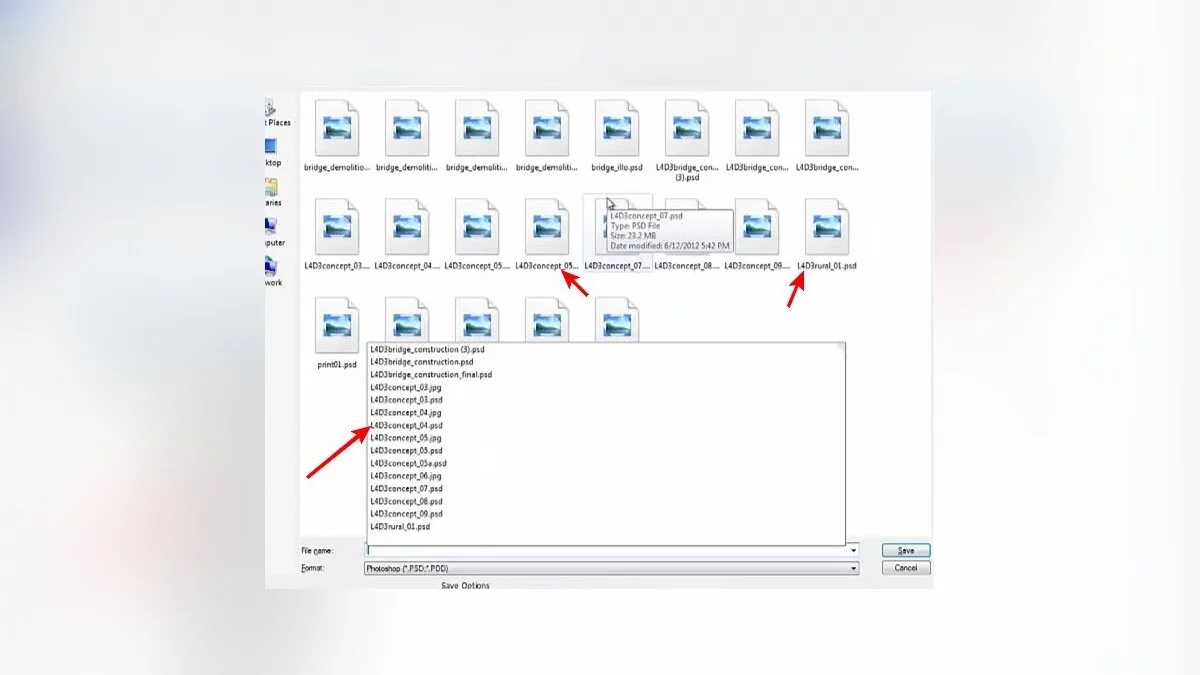Select the L4D3concept_09 file thumbnail

coord(757,226)
